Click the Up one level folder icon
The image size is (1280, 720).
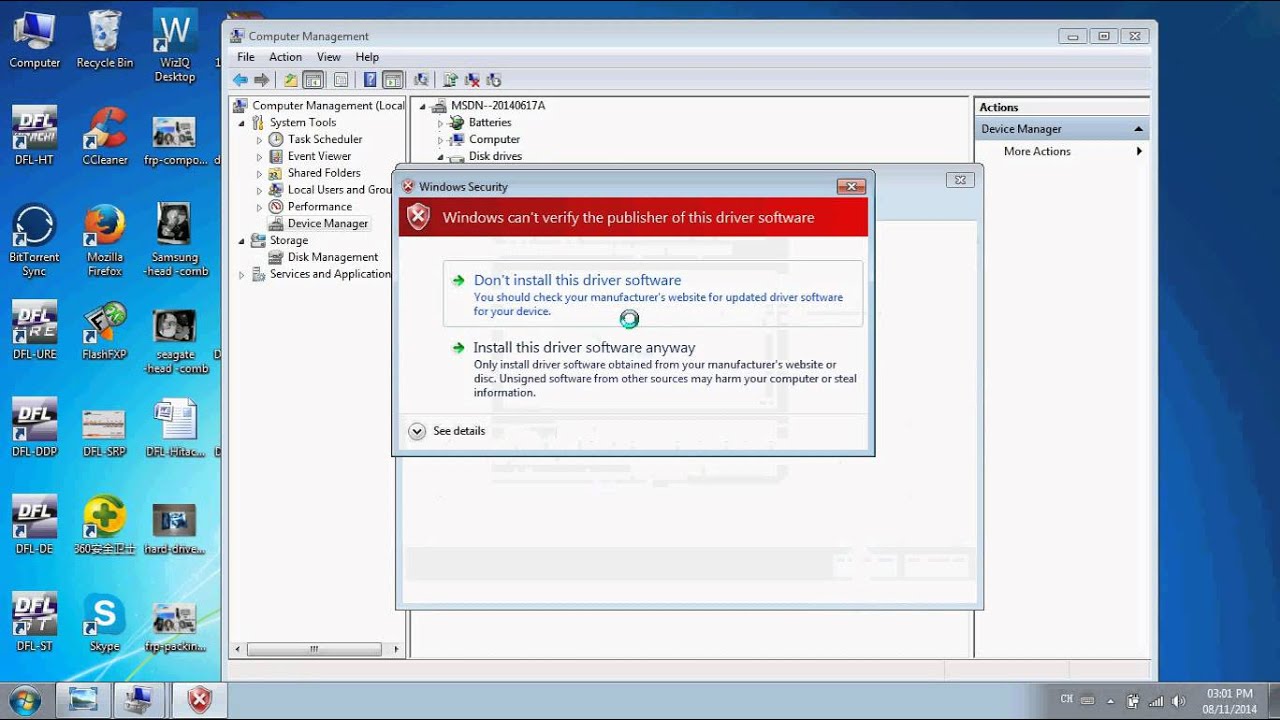[290, 80]
